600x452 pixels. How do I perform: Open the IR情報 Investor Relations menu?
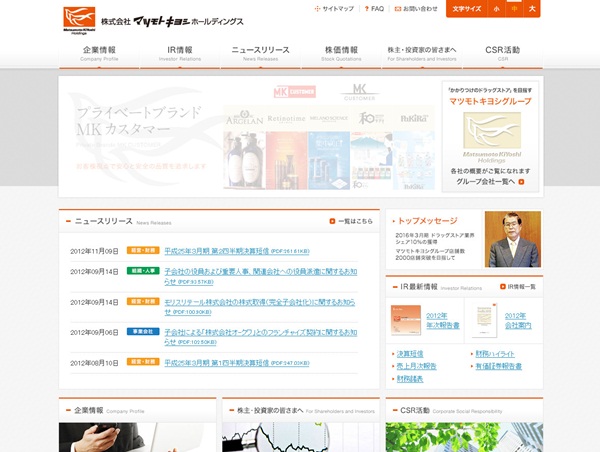coord(180,54)
